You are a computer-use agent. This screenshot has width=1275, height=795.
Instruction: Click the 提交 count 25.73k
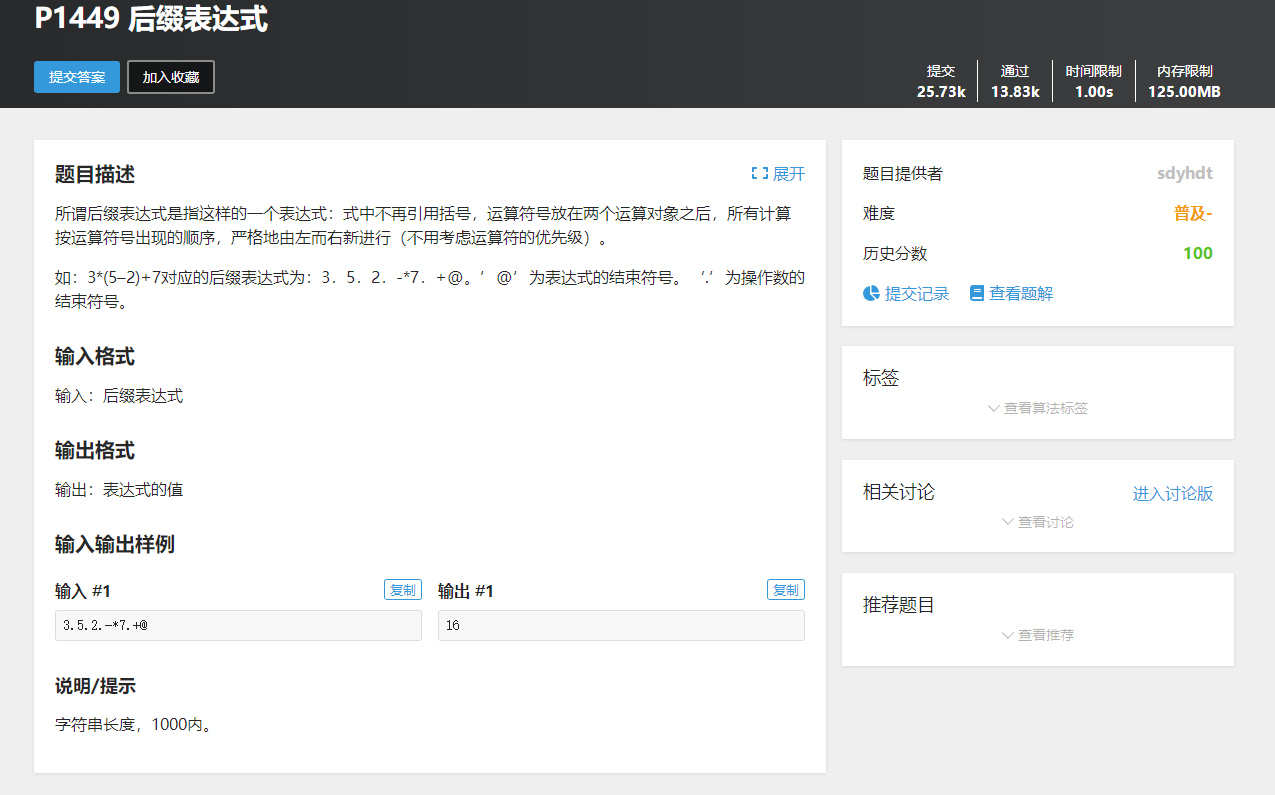tap(941, 91)
